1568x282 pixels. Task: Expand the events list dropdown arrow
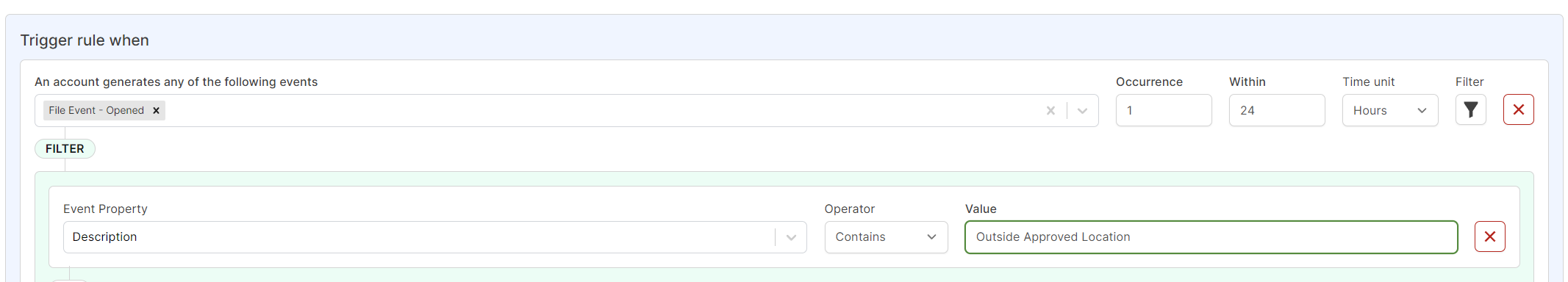pos(1082,111)
